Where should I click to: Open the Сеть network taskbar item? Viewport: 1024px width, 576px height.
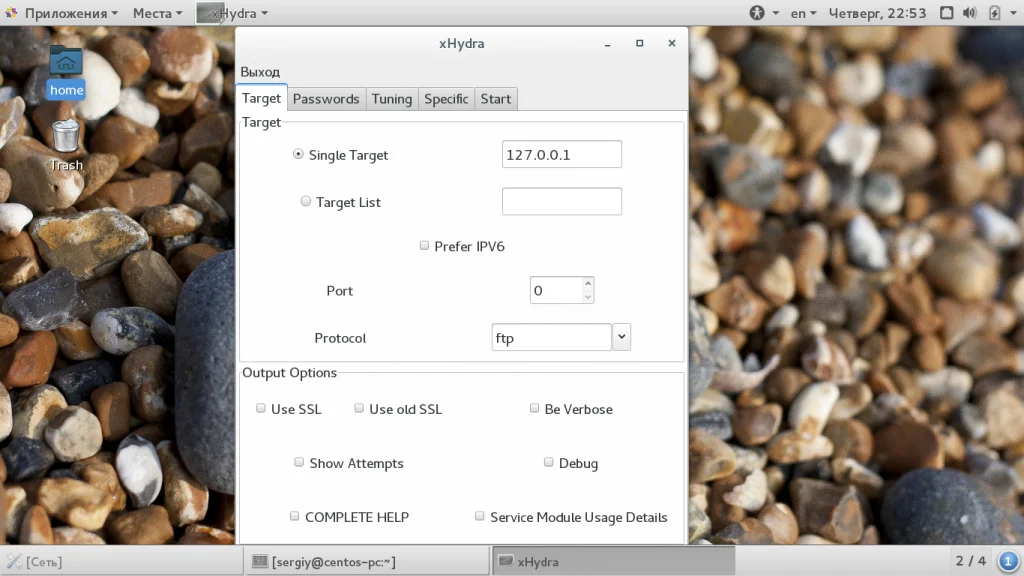point(34,562)
